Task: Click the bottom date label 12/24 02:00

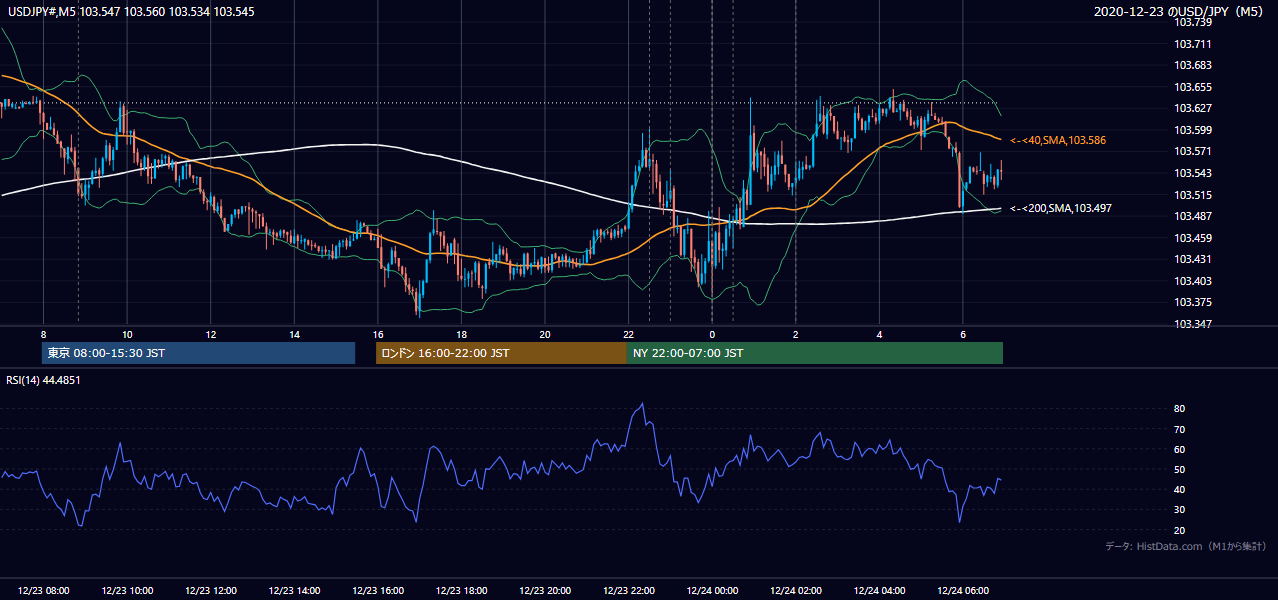Action: point(795,591)
